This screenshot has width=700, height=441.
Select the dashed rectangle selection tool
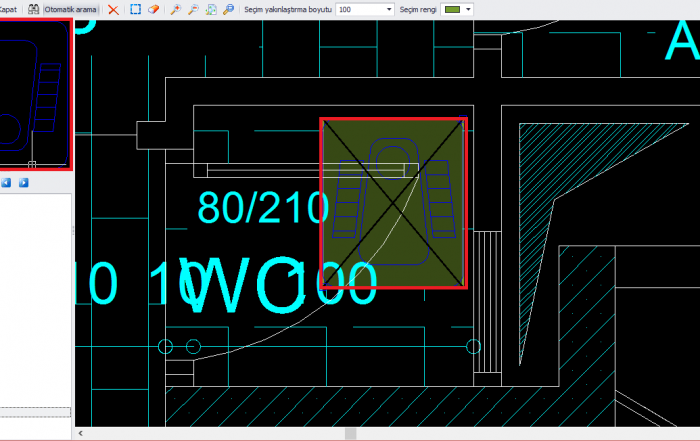136,9
